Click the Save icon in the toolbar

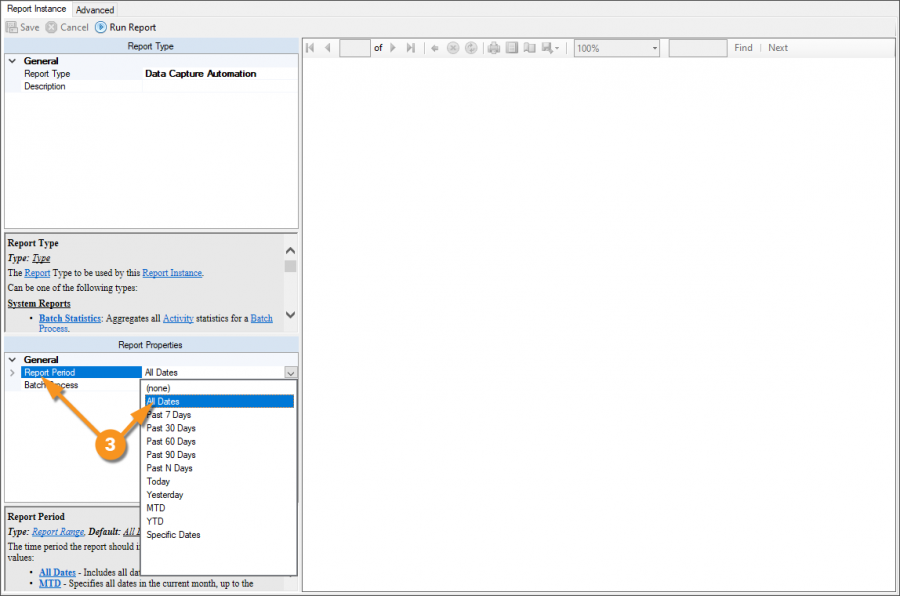click(x=11, y=27)
